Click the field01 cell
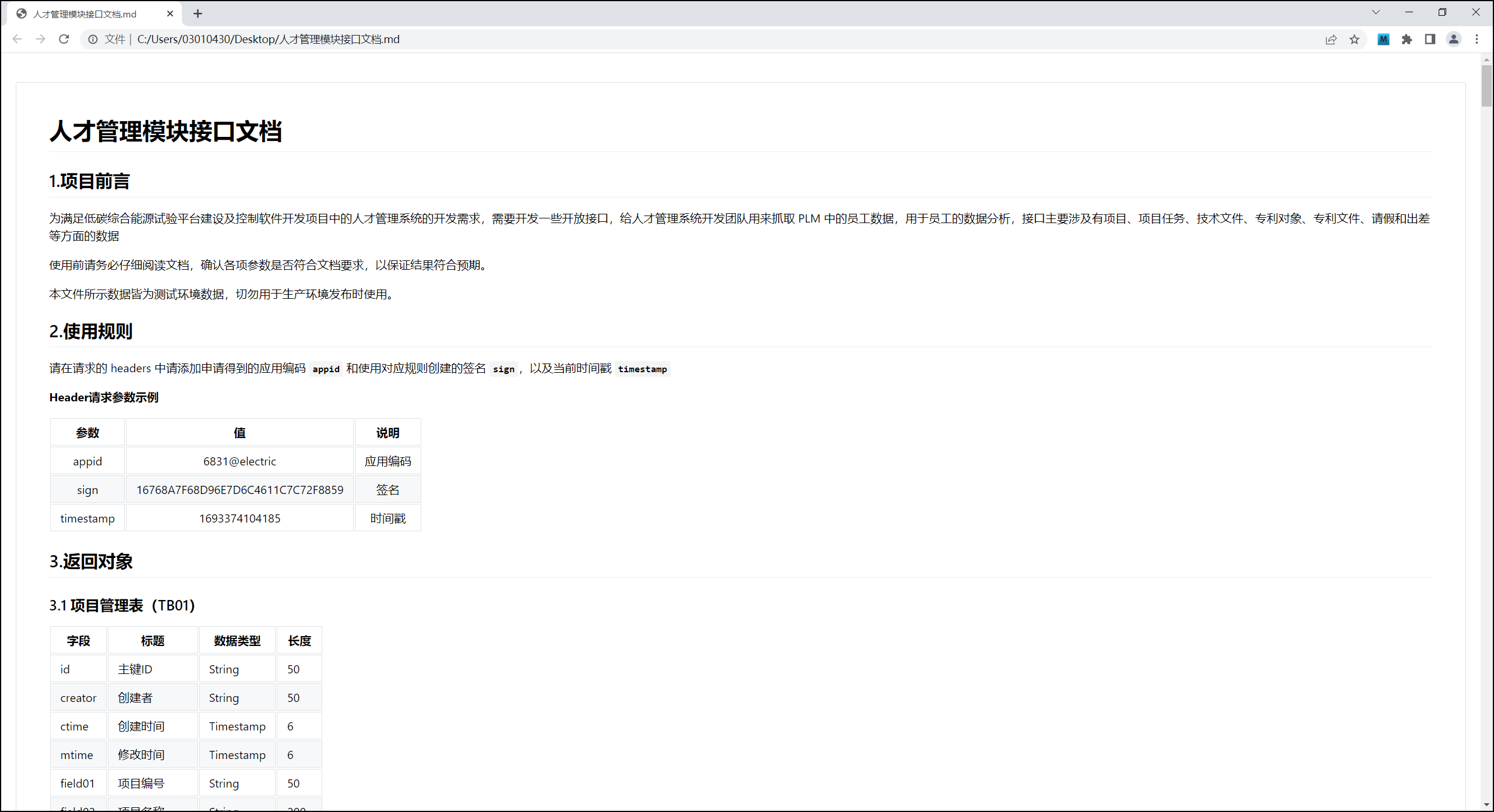This screenshot has height=812, width=1494. 79,783
